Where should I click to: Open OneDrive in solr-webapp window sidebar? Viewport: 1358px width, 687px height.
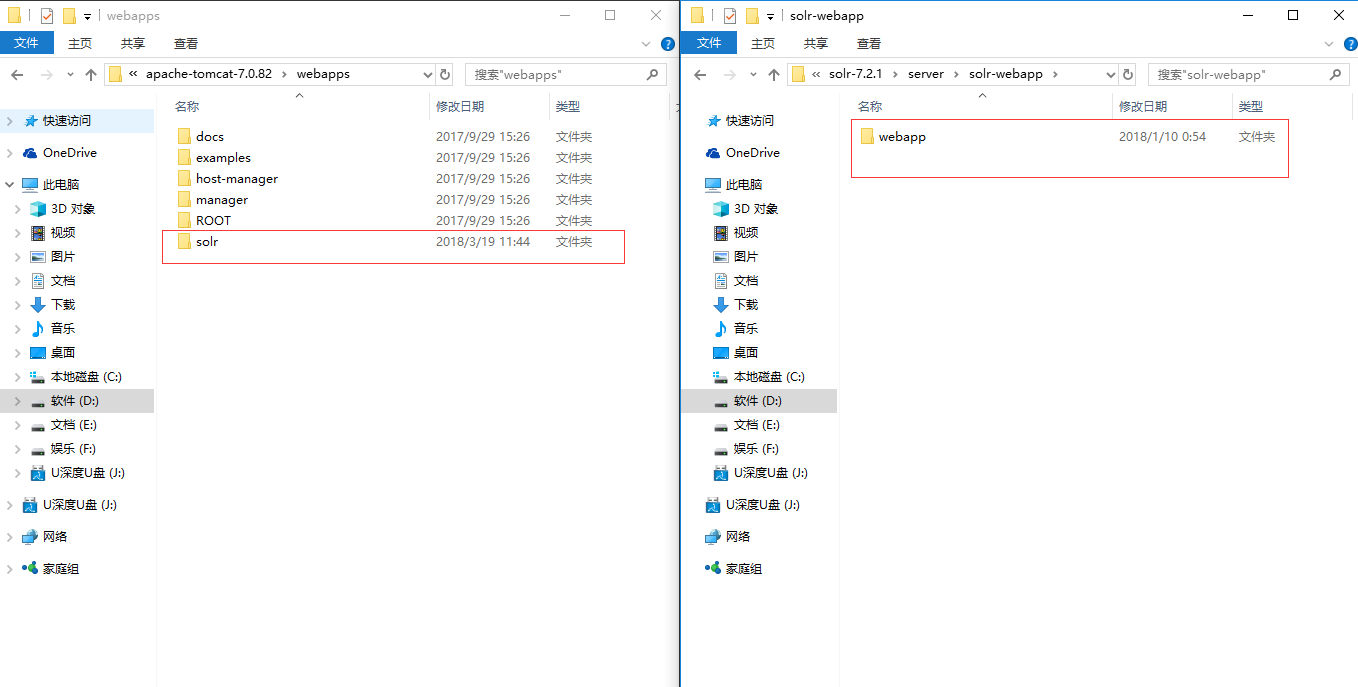click(x=752, y=153)
